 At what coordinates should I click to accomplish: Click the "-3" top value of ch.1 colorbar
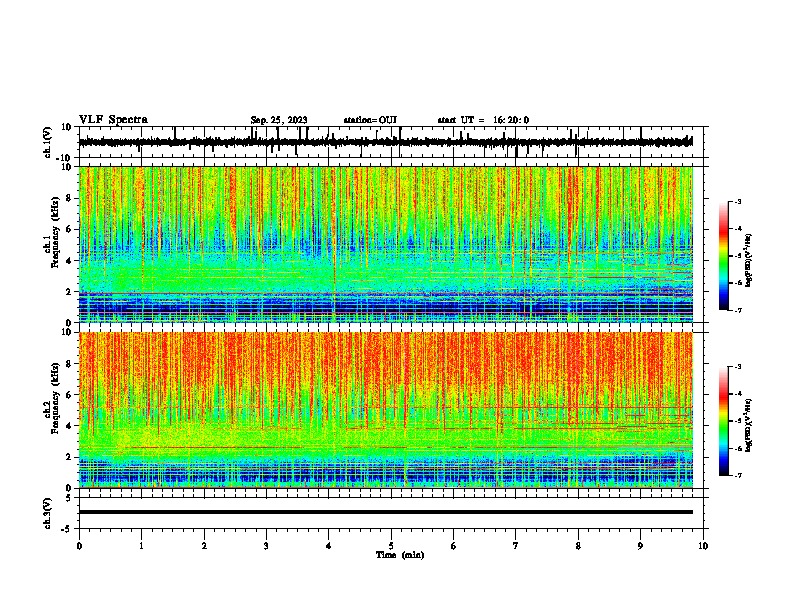[737, 202]
